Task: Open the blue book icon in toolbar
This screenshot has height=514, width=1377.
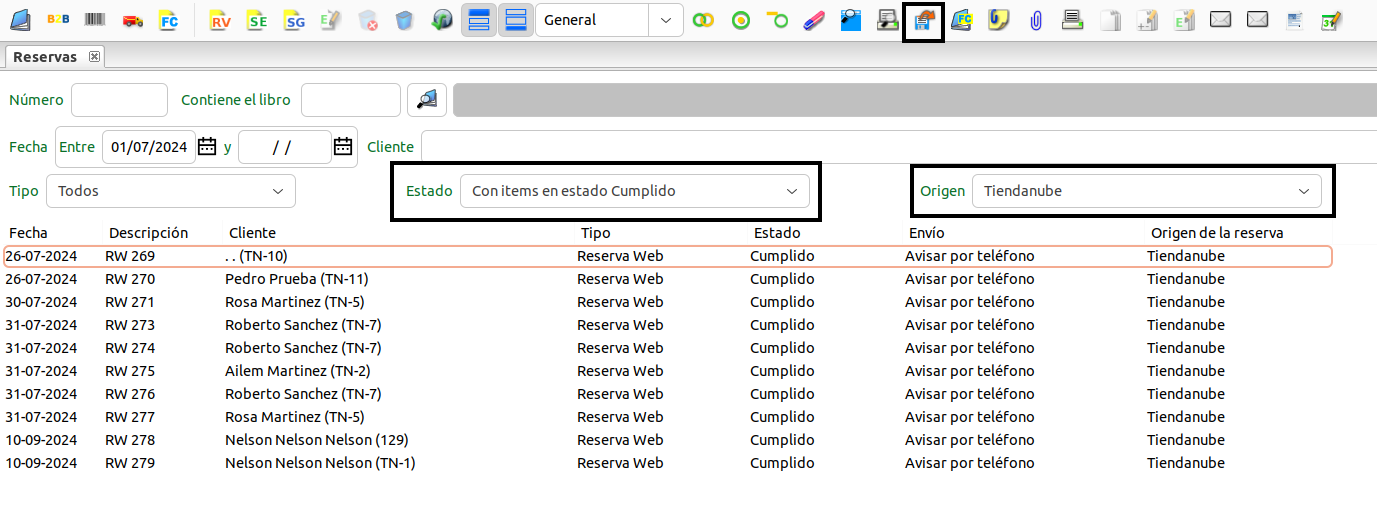Action: pos(22,20)
